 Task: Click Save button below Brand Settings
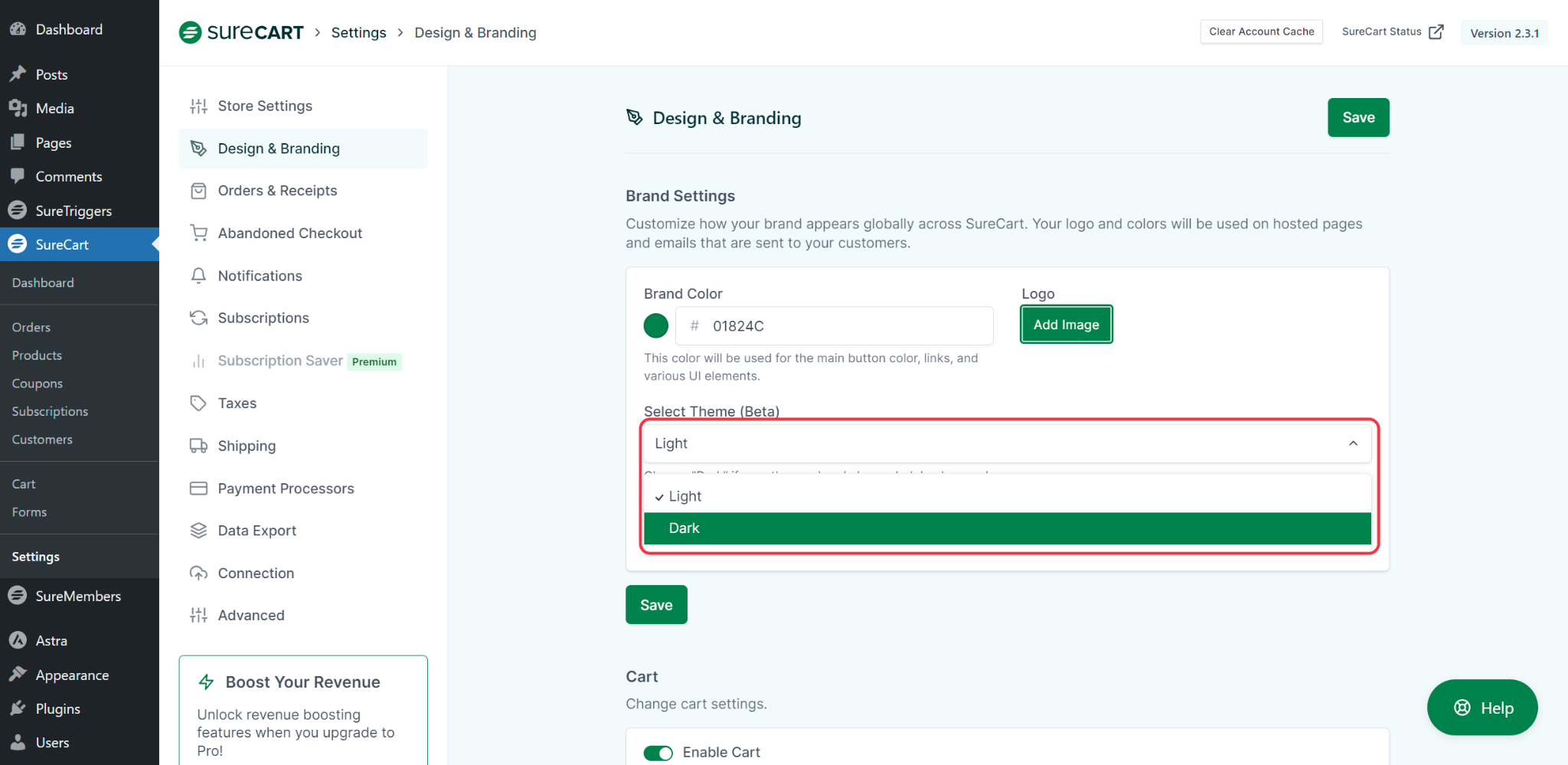tap(656, 605)
